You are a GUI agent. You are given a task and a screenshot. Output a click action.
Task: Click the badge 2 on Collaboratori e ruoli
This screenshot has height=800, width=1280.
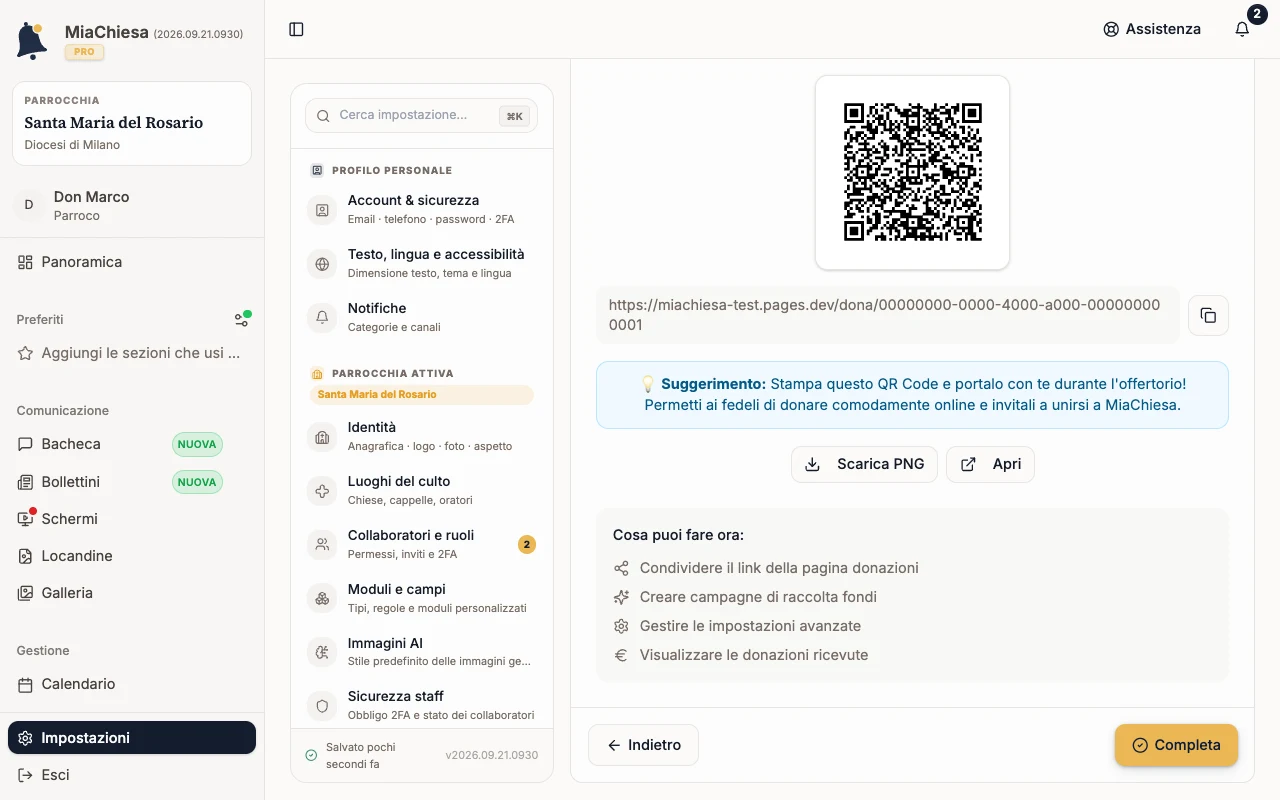point(527,545)
